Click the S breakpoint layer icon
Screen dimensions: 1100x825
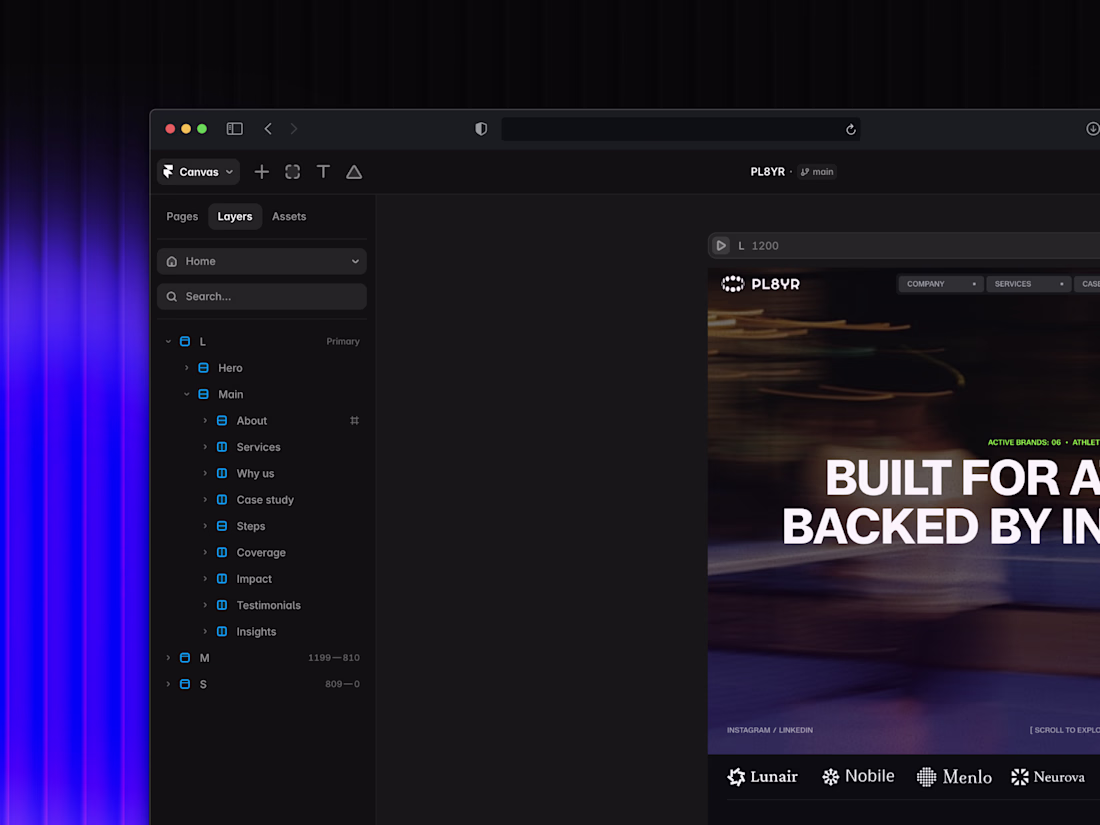(185, 684)
